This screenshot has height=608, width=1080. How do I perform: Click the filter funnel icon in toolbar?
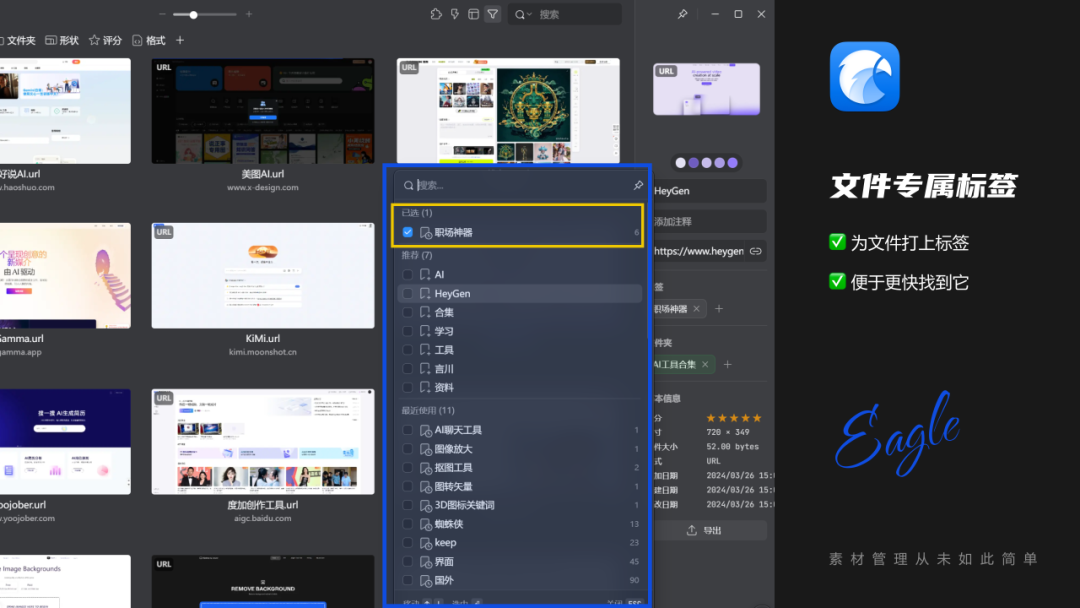pyautogui.click(x=492, y=14)
